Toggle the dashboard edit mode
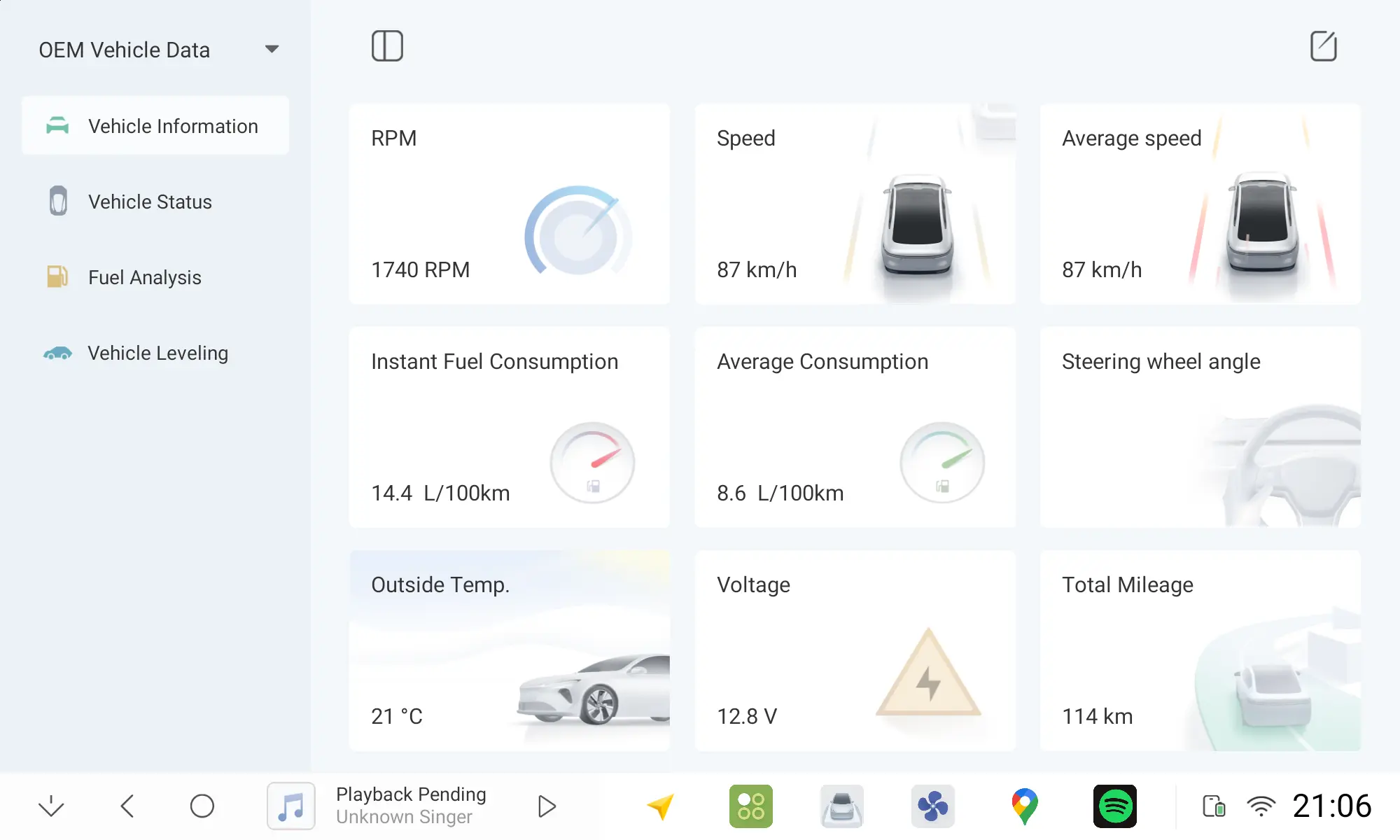The height and width of the screenshot is (840, 1400). pyautogui.click(x=1323, y=46)
